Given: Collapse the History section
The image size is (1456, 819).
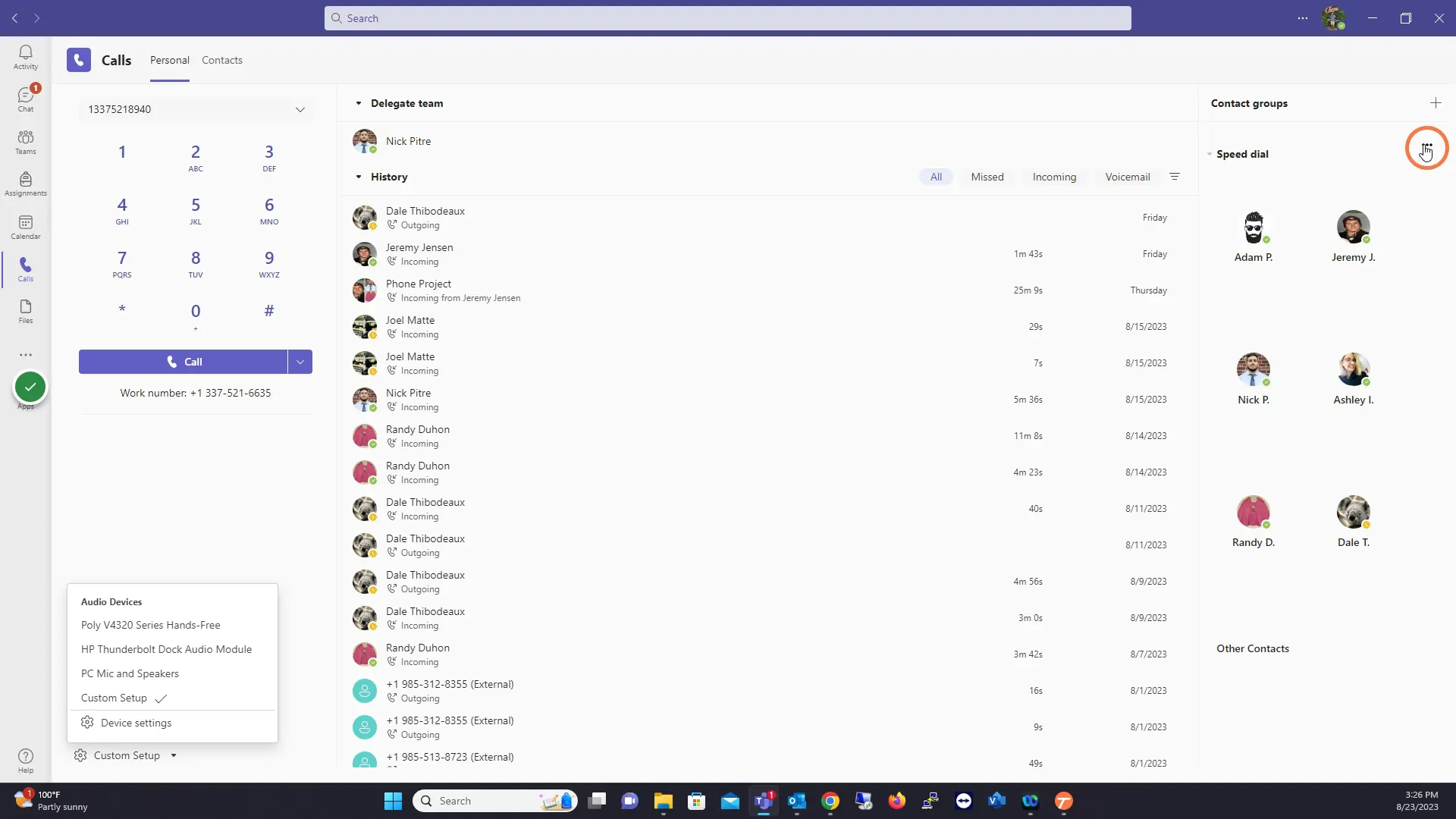Looking at the screenshot, I should 359,177.
